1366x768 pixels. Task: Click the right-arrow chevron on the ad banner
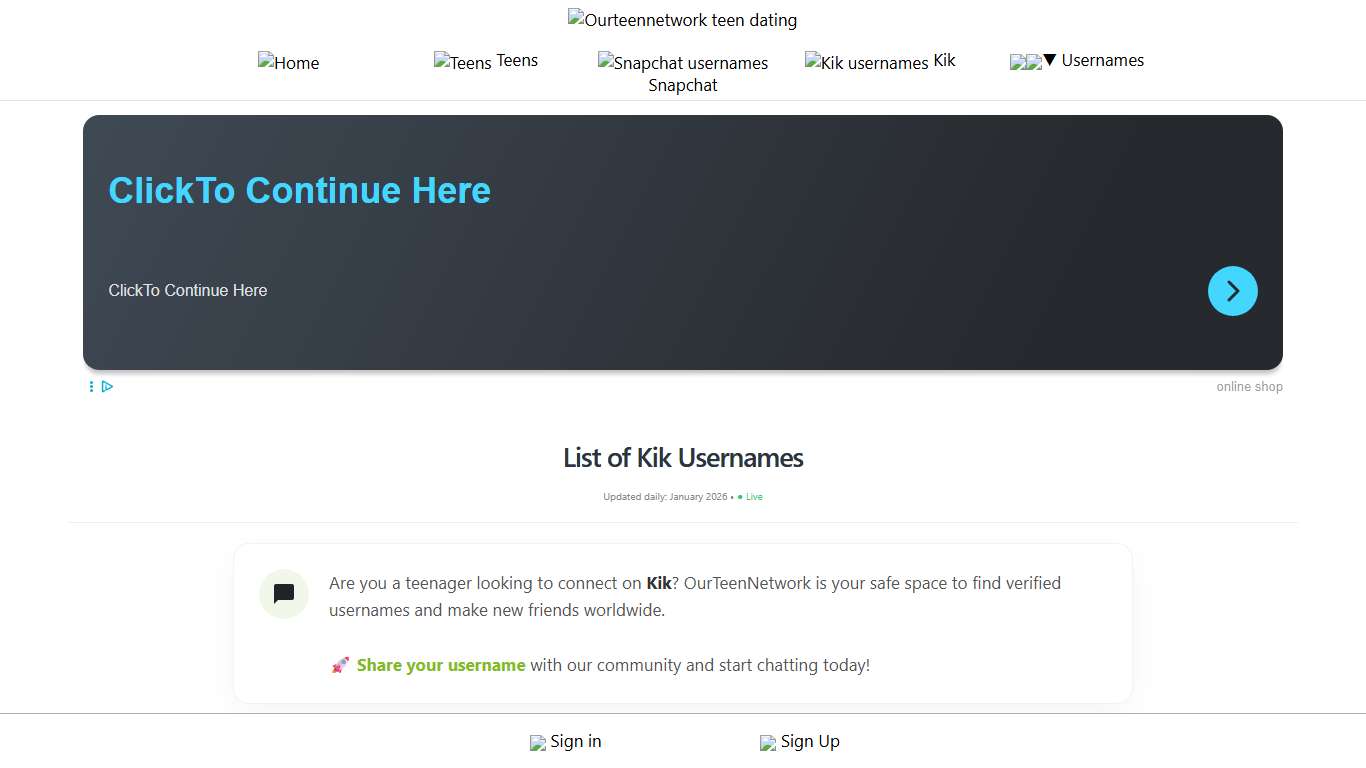1232,290
